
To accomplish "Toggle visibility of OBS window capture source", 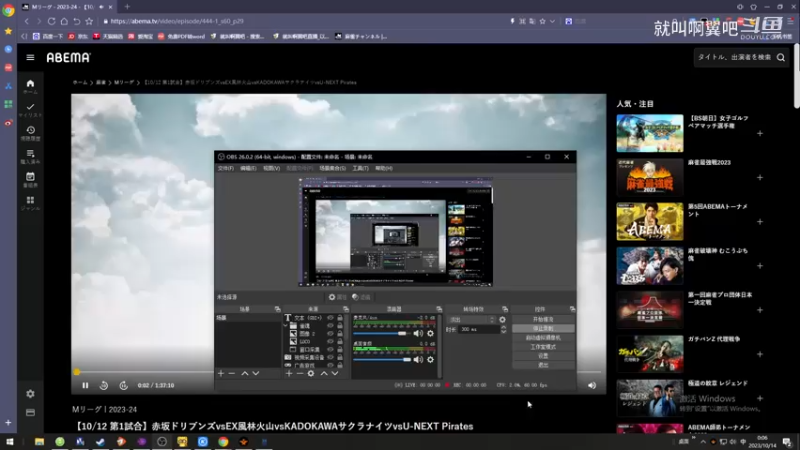I will (330, 349).
